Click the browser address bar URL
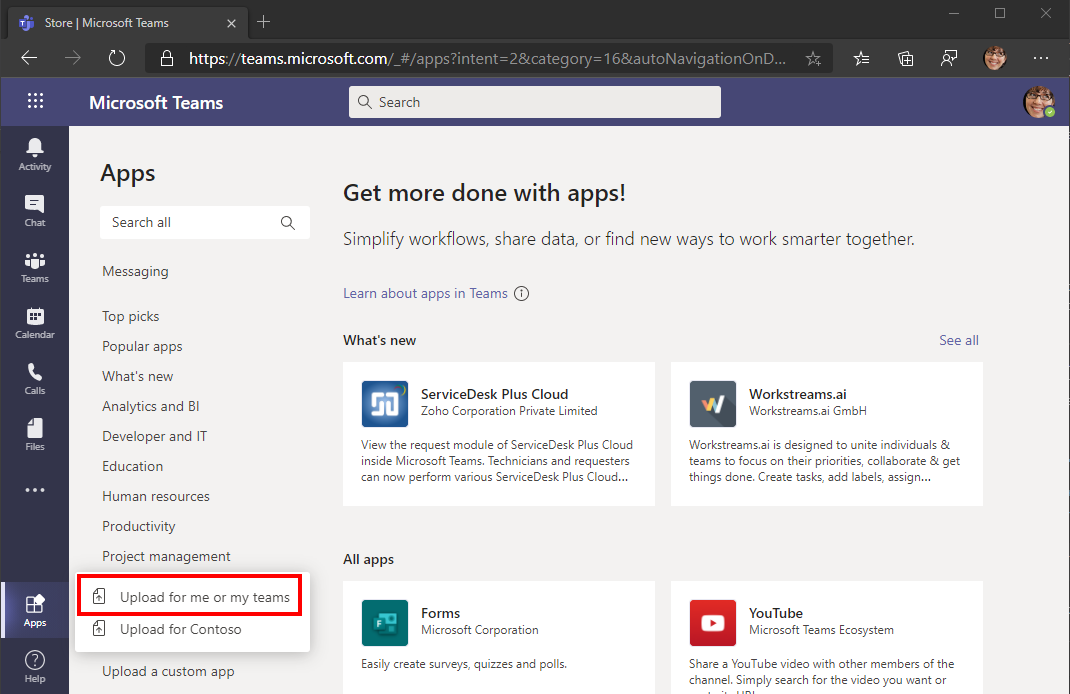 (x=487, y=59)
